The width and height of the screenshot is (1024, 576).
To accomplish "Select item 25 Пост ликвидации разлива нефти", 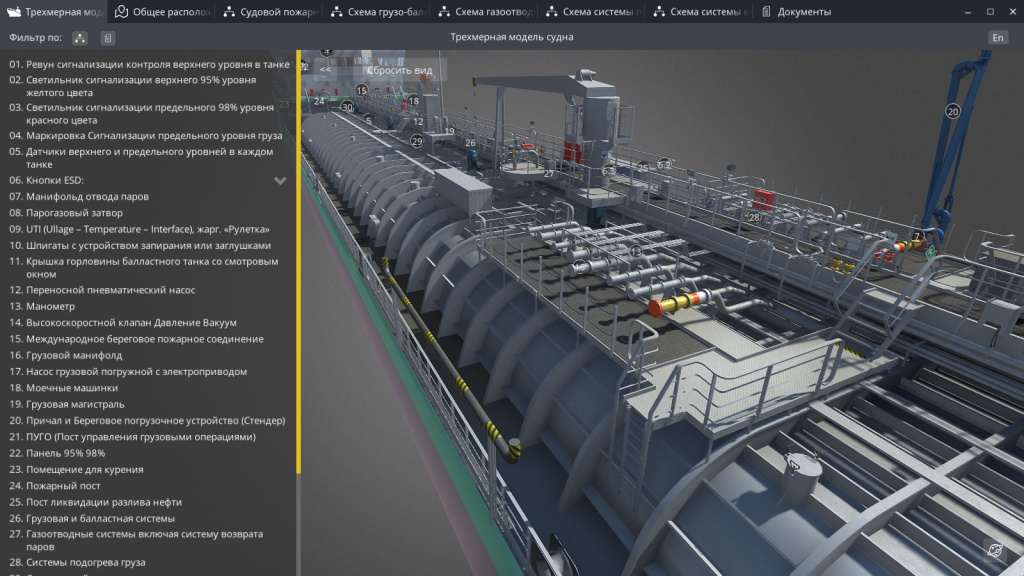I will 95,502.
